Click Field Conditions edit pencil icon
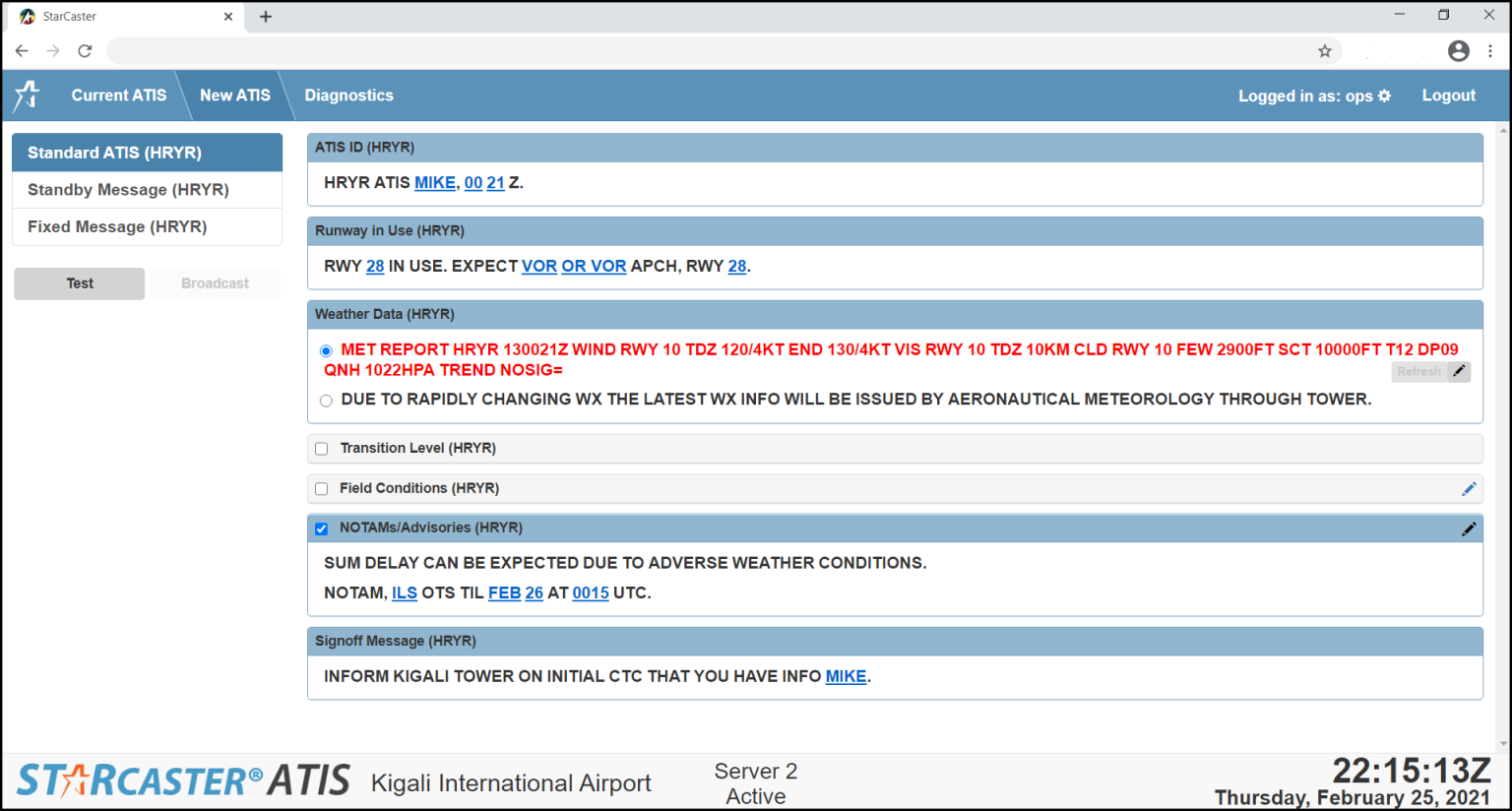This screenshot has height=811, width=1512. pyautogui.click(x=1469, y=489)
